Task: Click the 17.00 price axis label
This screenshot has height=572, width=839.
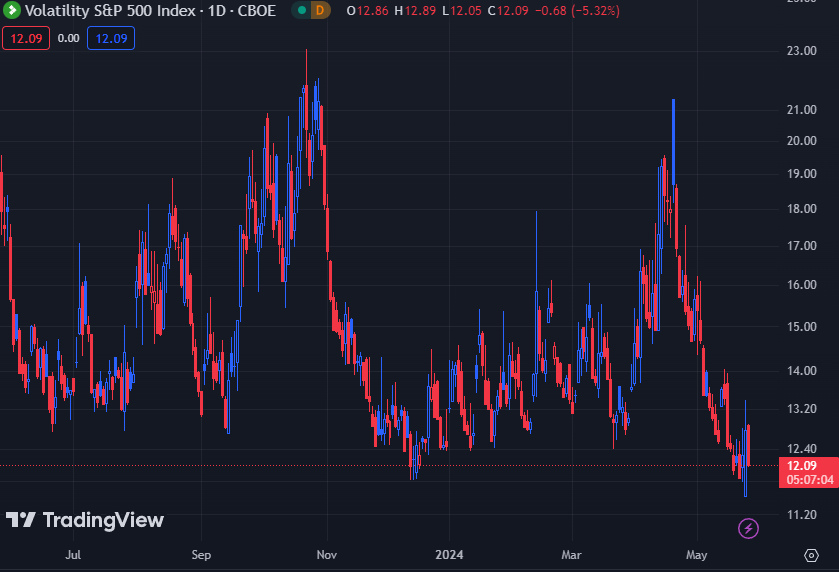Action: pyautogui.click(x=802, y=246)
